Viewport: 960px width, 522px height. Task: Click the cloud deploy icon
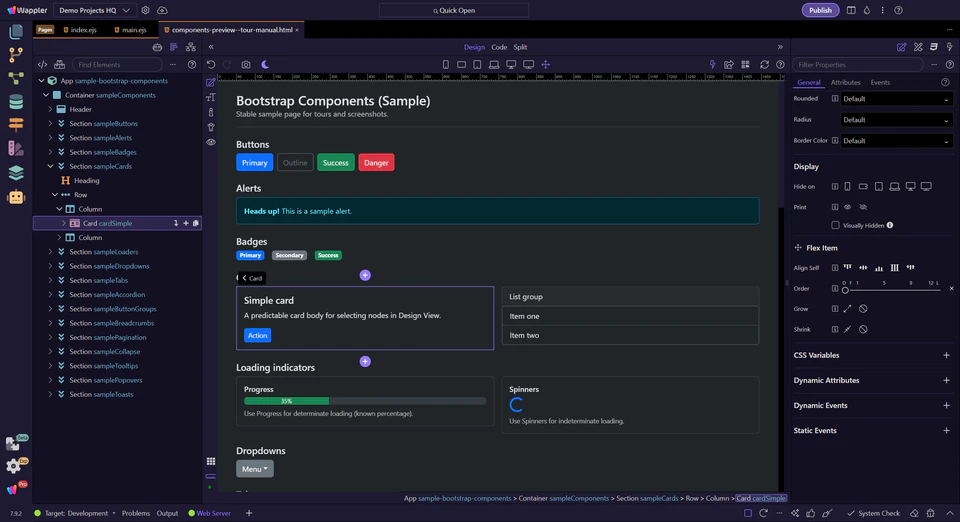162,10
